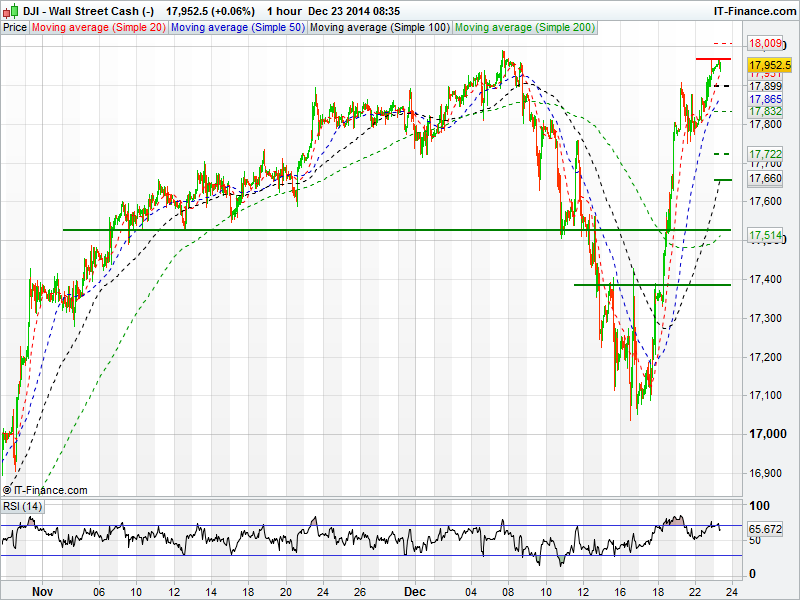Open the IT-Finance.com link at top right

757,10
